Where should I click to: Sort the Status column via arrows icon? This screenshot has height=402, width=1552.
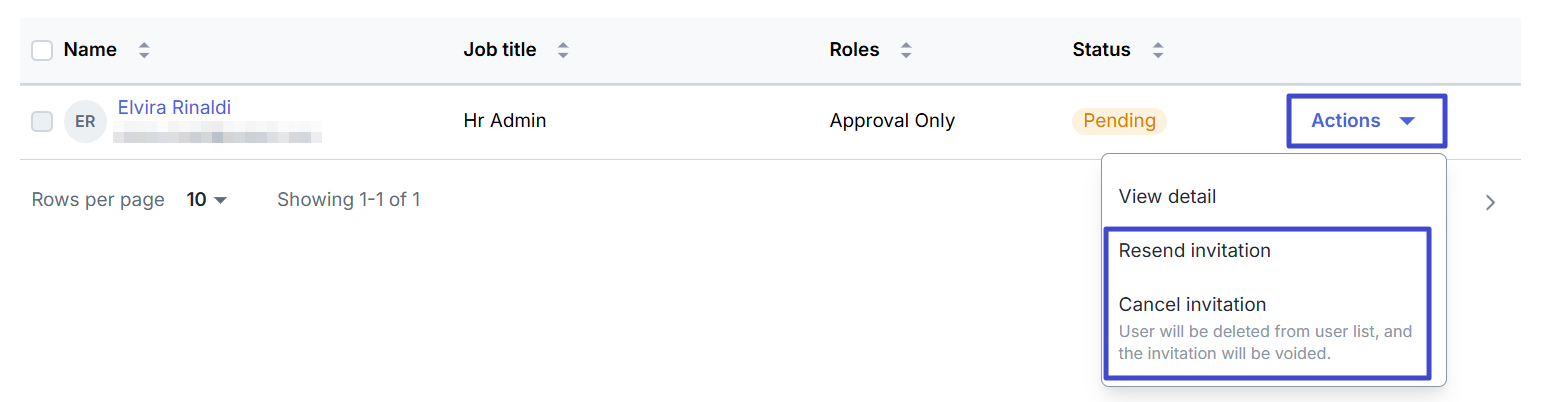click(1158, 50)
